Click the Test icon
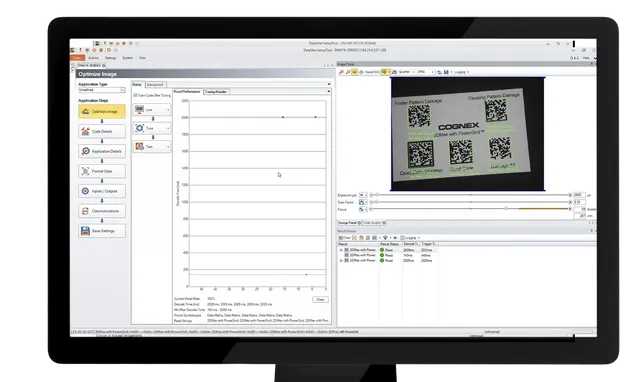 pos(140,146)
